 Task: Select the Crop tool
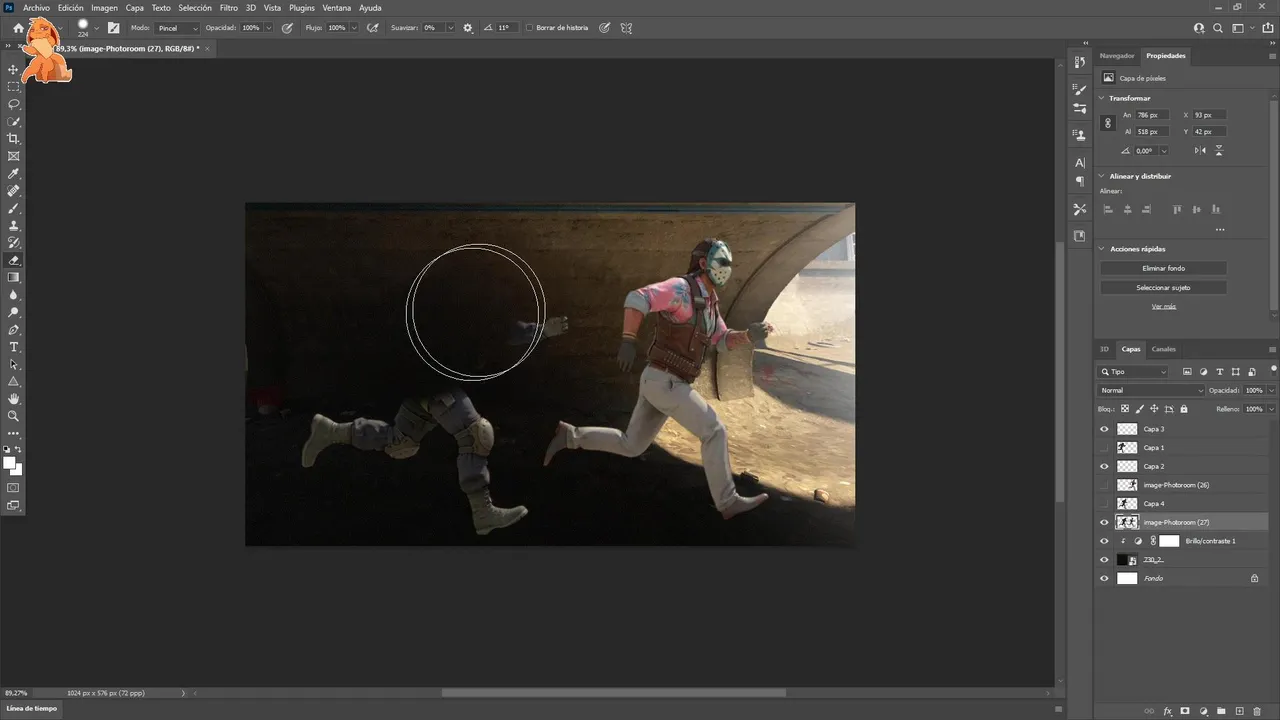click(x=14, y=139)
